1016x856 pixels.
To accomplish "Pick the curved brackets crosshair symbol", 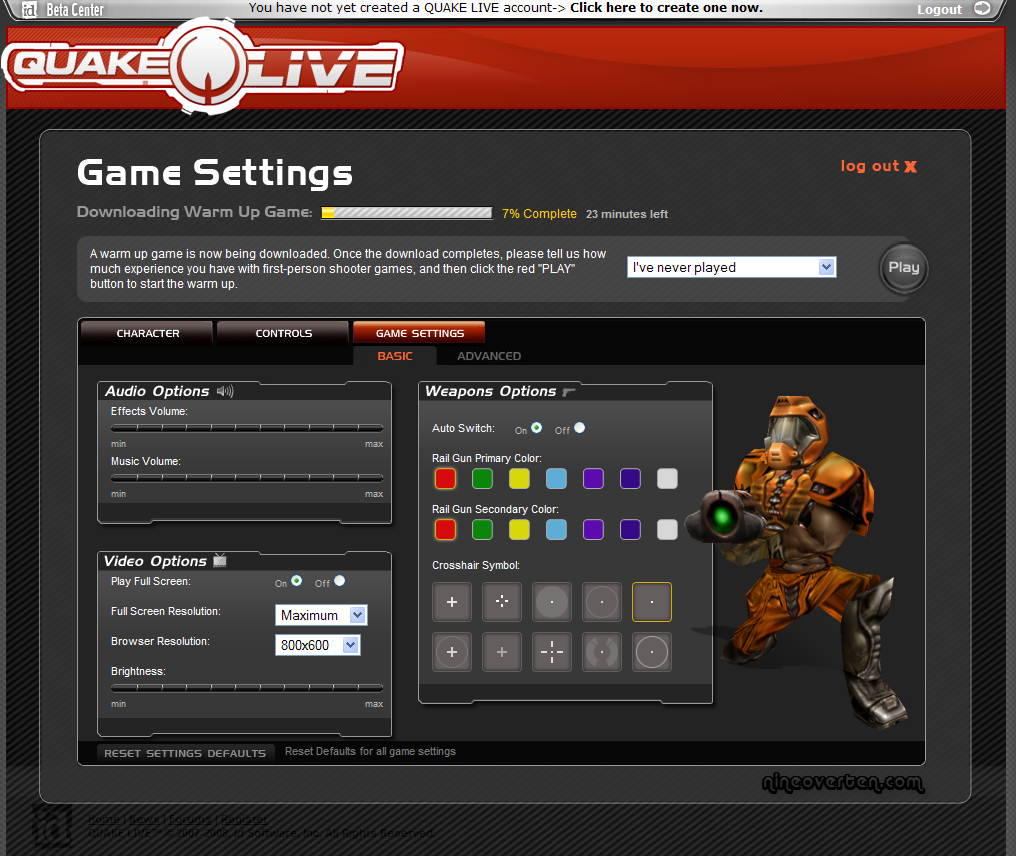I will click(602, 652).
